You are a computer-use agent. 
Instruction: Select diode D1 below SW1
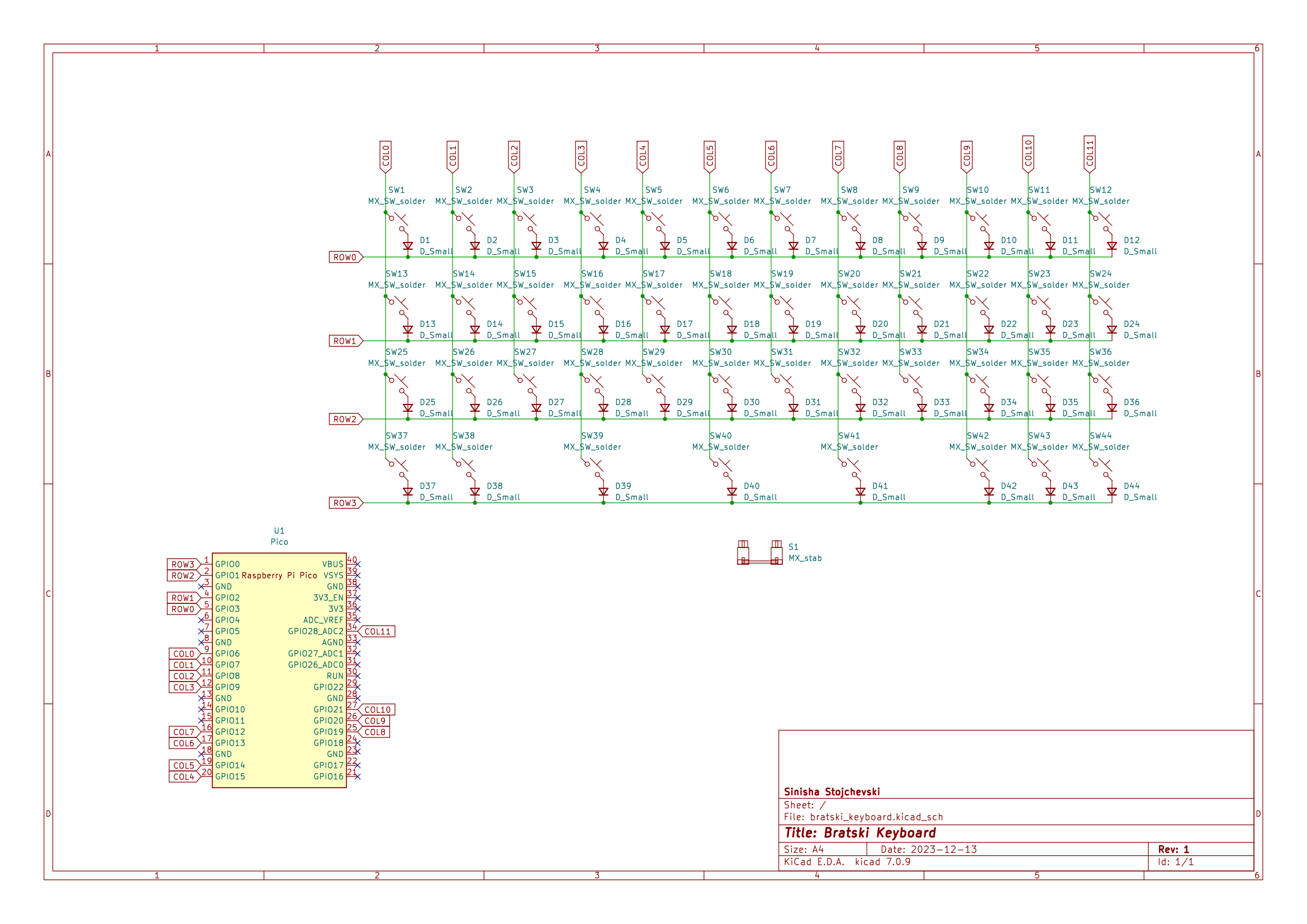[408, 246]
